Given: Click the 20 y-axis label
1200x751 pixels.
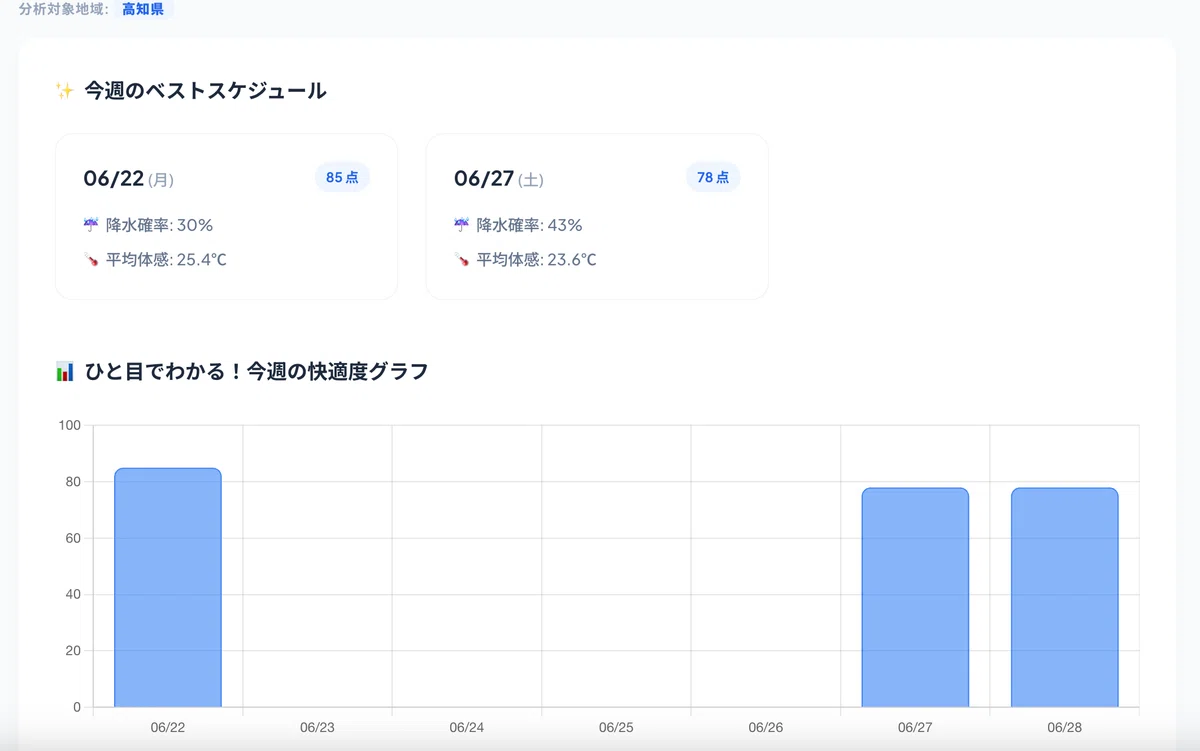Looking at the screenshot, I should [73, 651].
